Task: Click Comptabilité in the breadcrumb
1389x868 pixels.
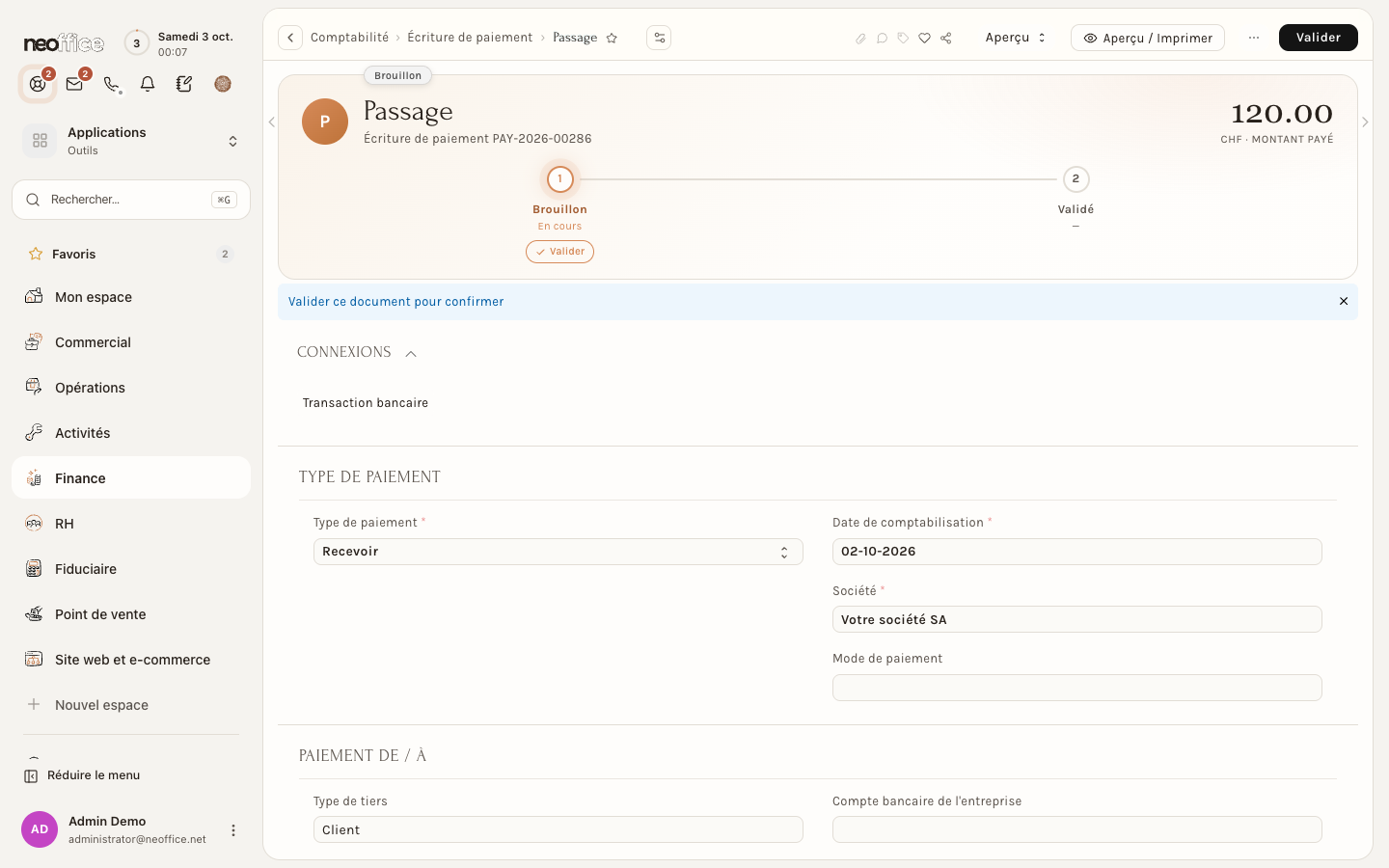Action: pos(349,38)
